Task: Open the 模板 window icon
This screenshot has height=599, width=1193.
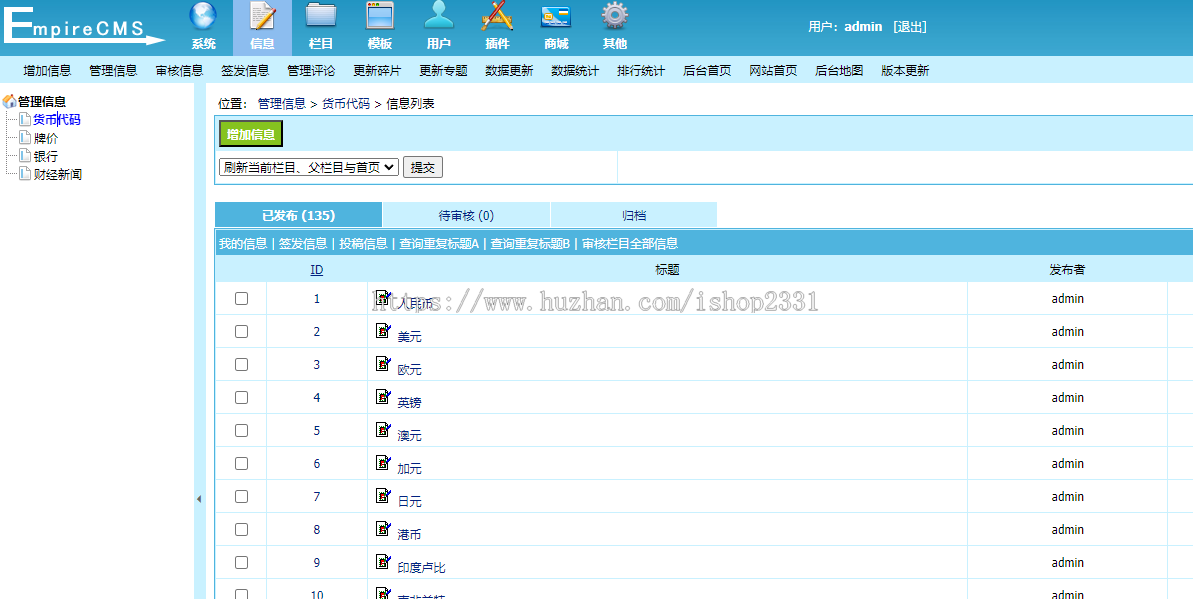Action: point(380,17)
